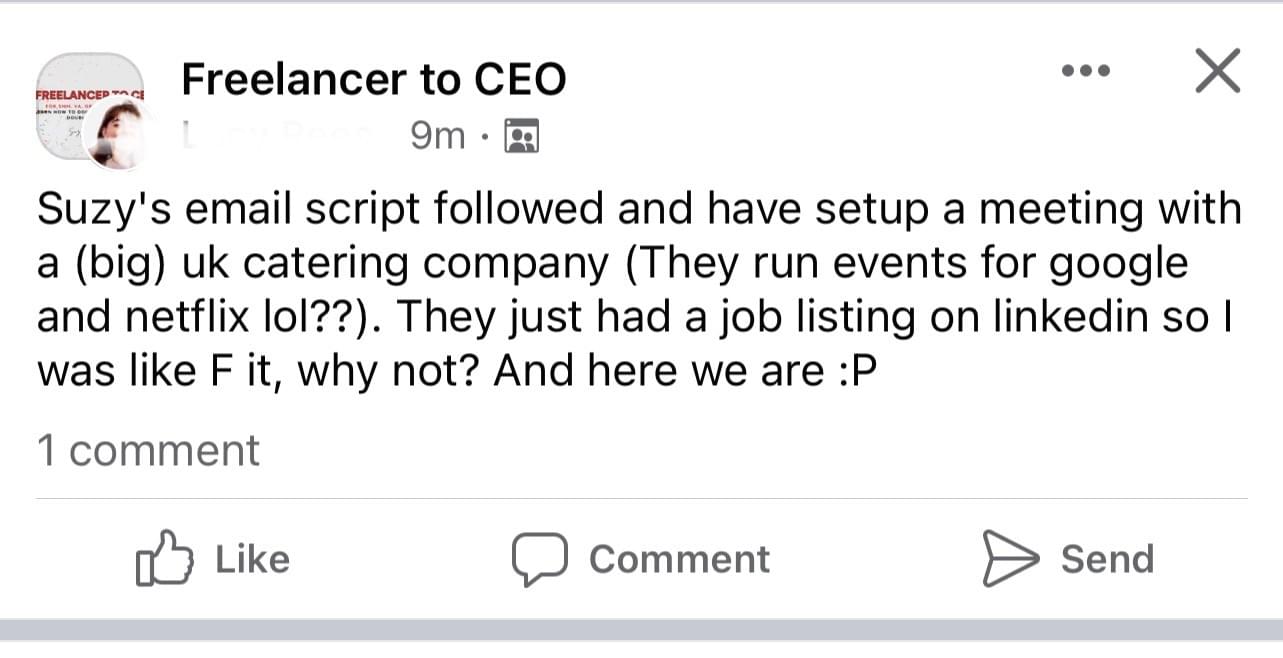This screenshot has height=658, width=1283.
Task: Click the paper plane Send icon
Action: click(1010, 558)
